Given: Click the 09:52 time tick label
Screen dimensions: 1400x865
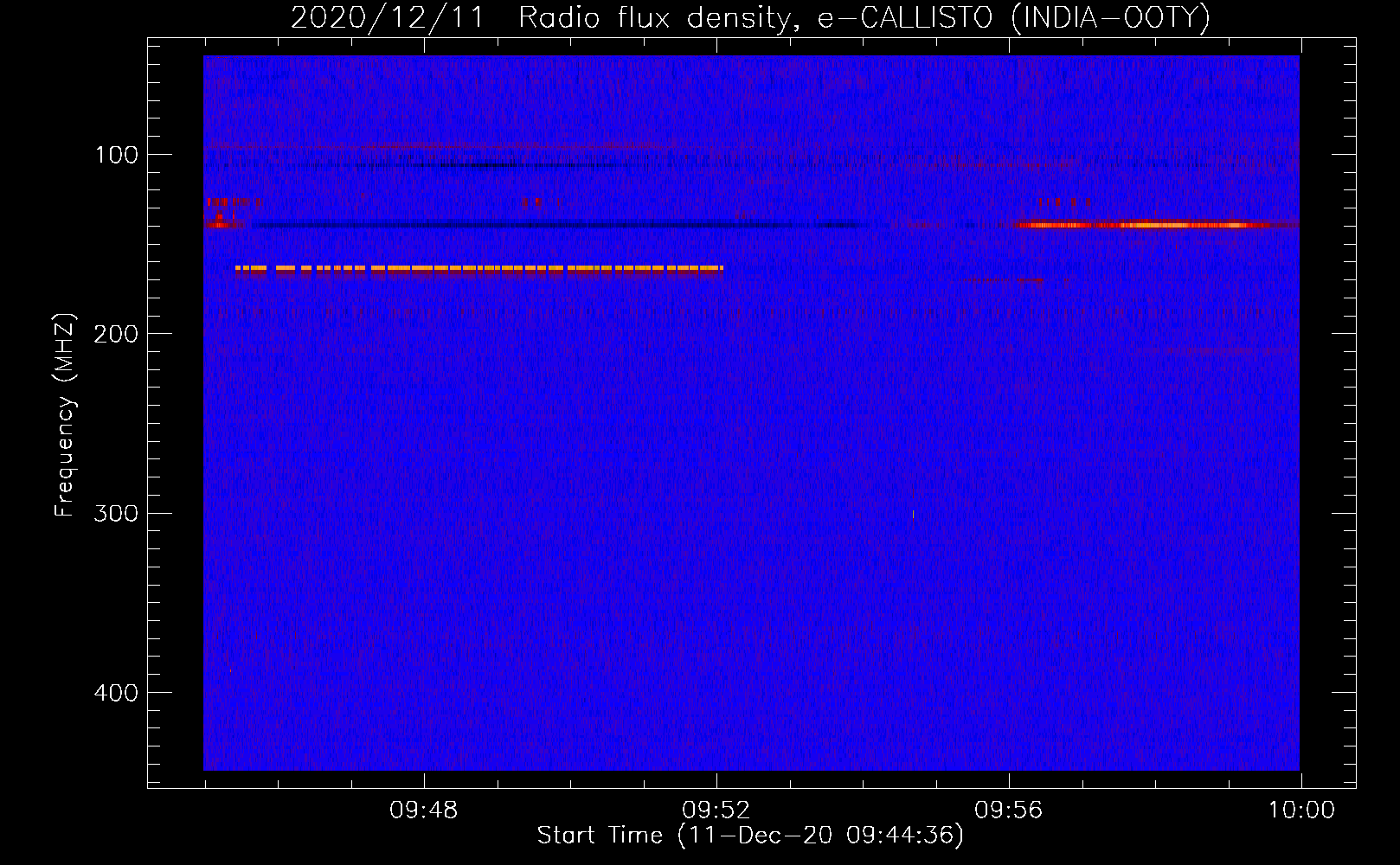Looking at the screenshot, I should (x=716, y=811).
